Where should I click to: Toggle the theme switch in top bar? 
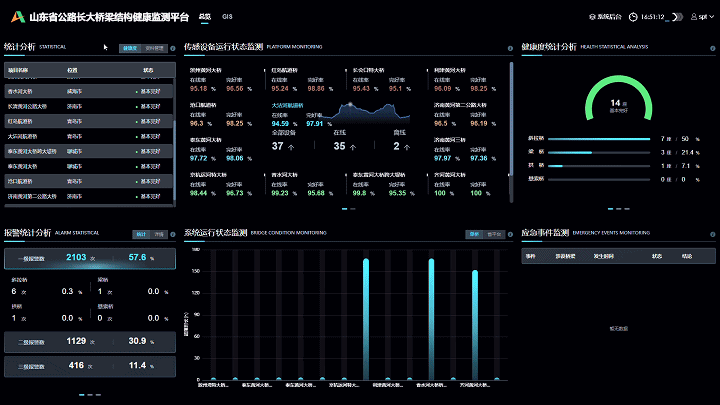[x=678, y=17]
